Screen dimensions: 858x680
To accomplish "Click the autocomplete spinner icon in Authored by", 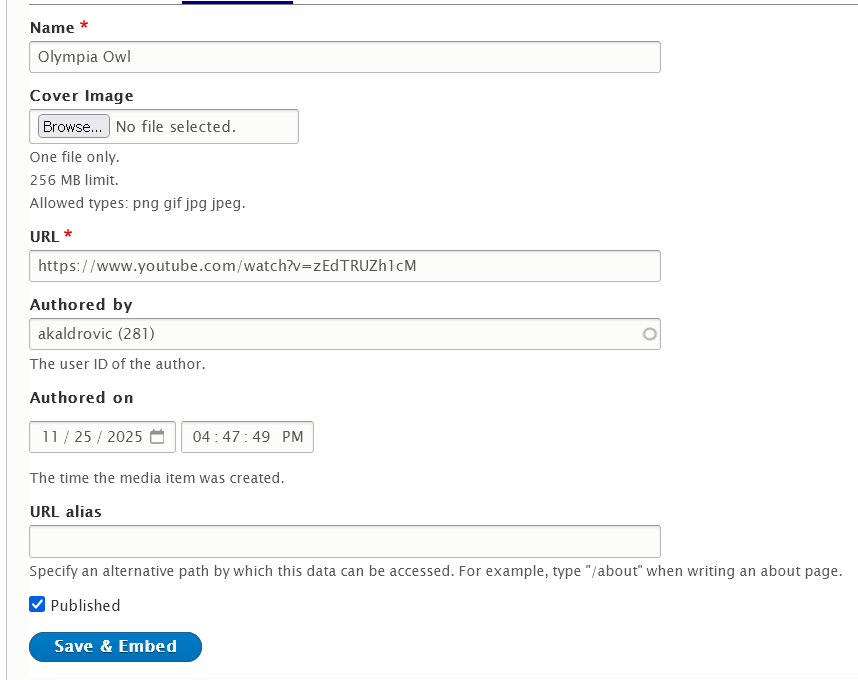I will coord(648,334).
